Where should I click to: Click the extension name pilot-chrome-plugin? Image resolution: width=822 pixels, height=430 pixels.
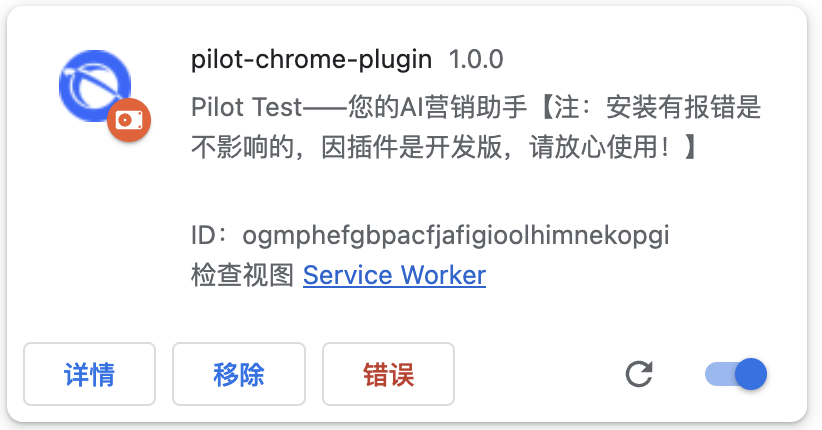[311, 59]
